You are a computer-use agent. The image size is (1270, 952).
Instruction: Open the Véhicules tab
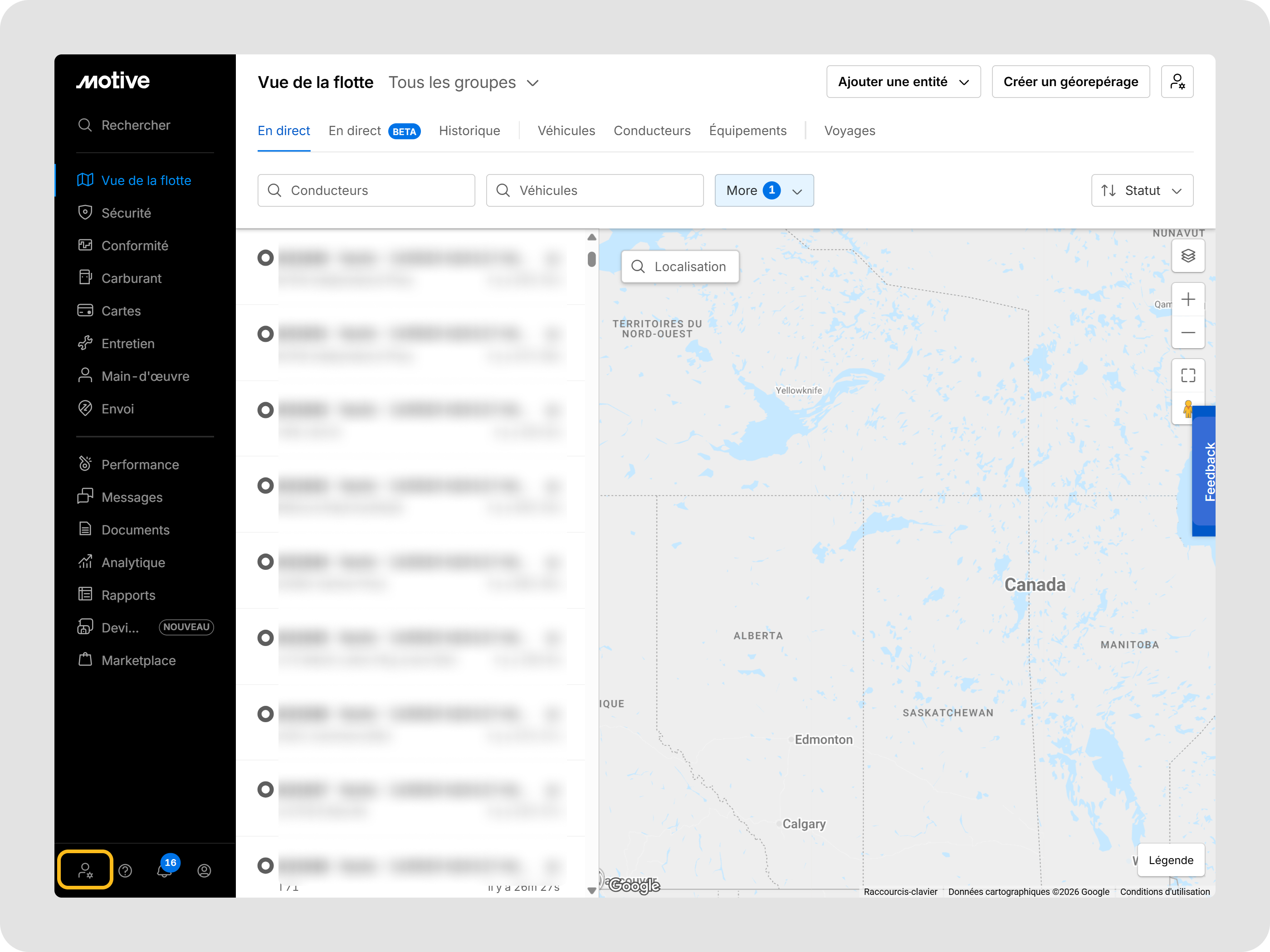(x=566, y=131)
